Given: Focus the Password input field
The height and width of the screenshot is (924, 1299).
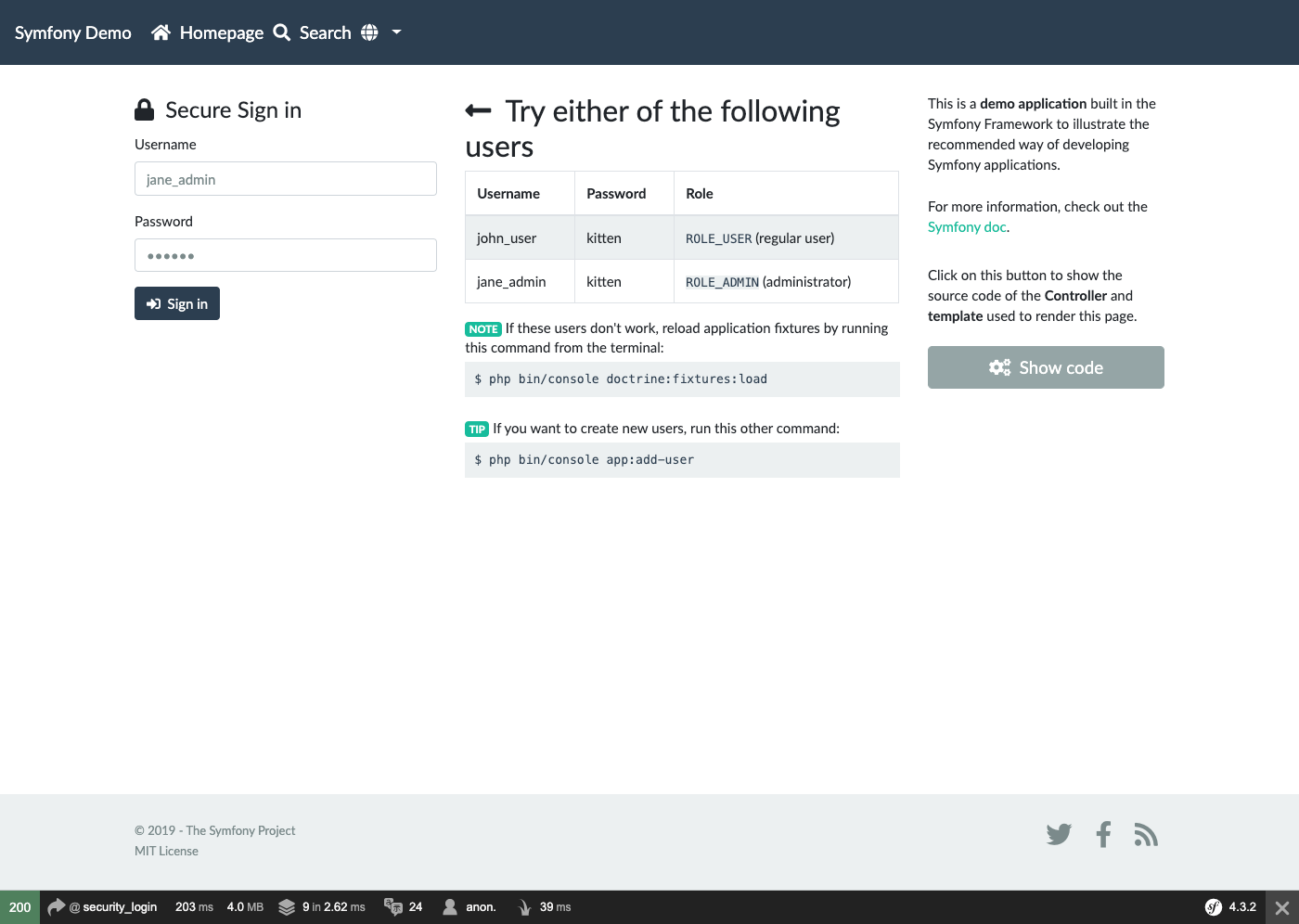Looking at the screenshot, I should click(x=286, y=255).
